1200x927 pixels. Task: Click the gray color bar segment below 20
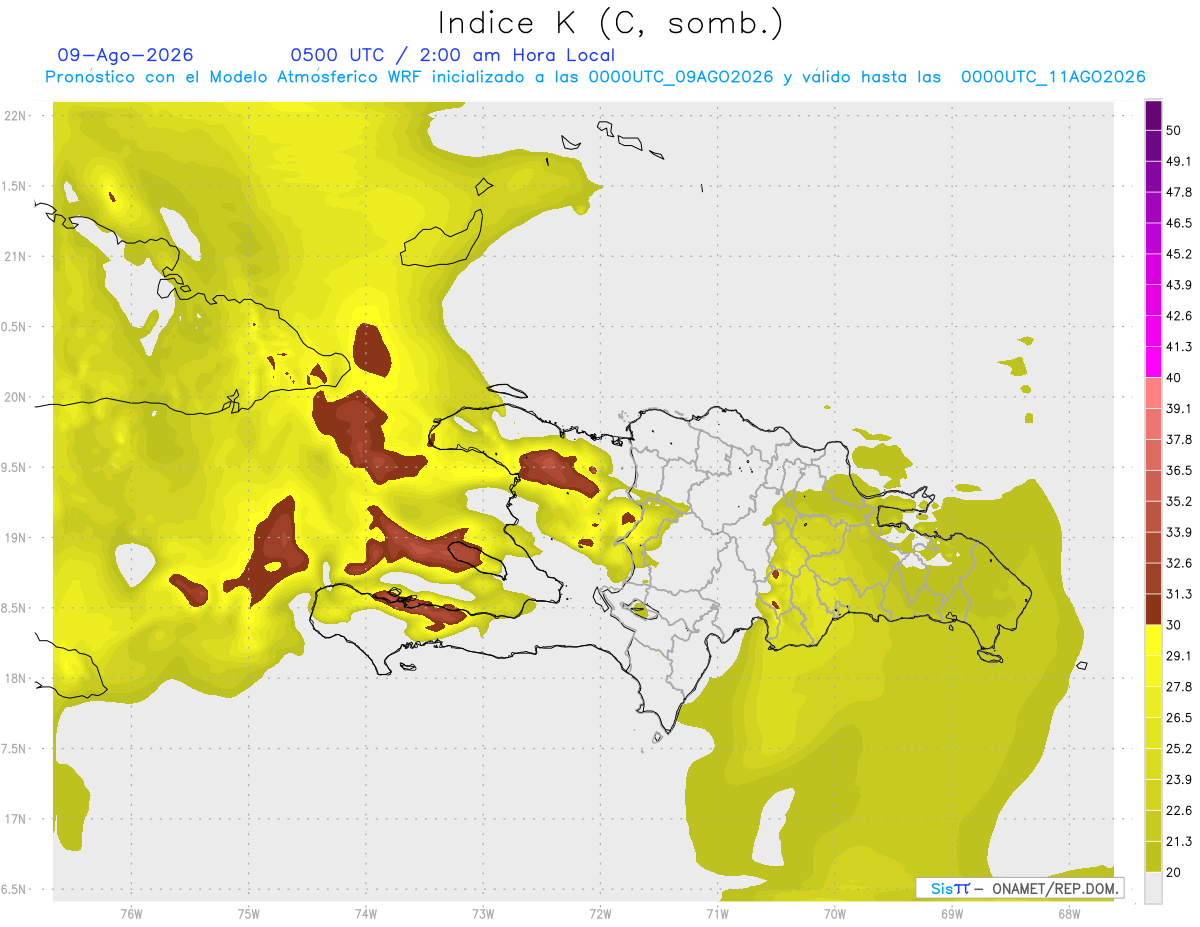click(x=1153, y=888)
